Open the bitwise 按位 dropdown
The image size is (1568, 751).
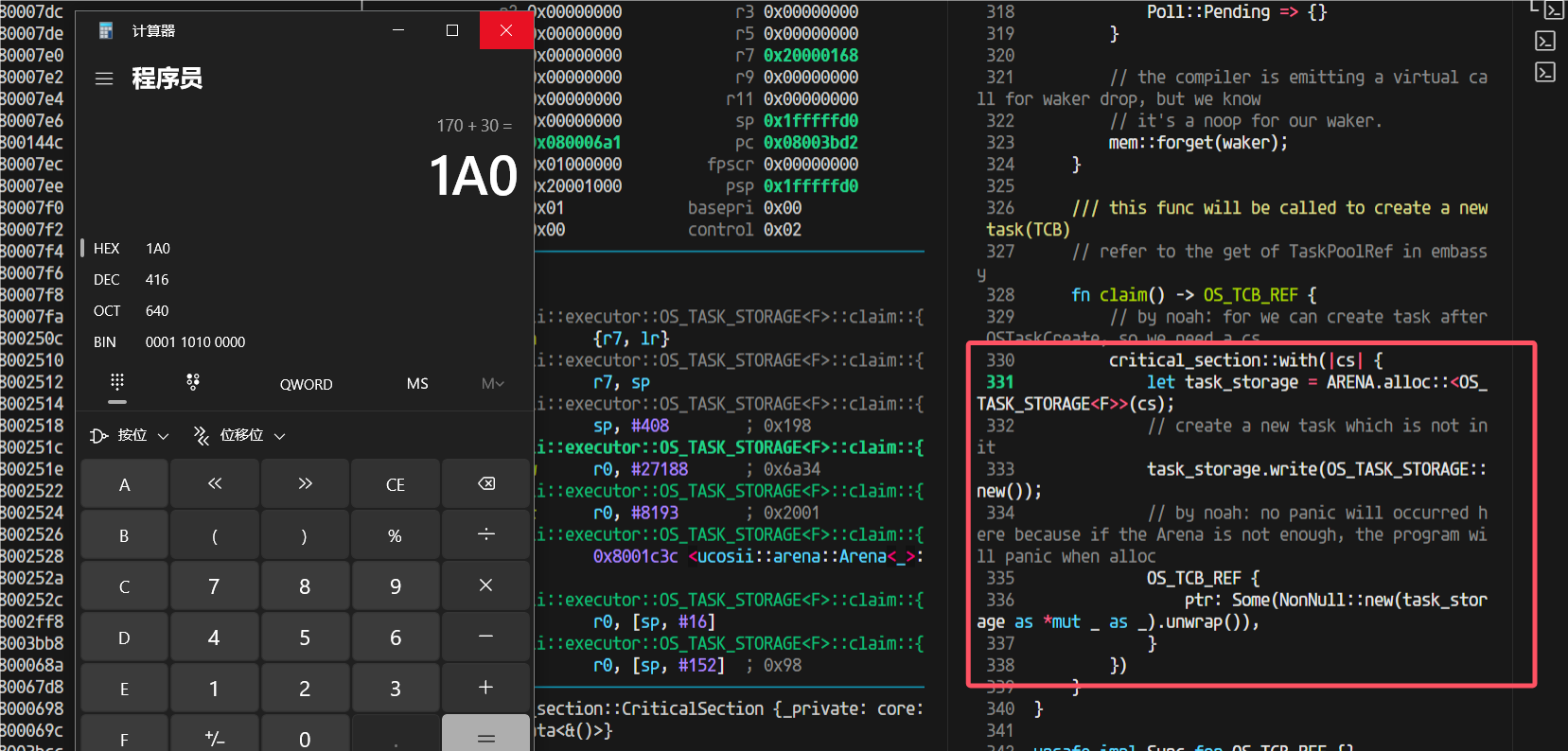tap(130, 435)
